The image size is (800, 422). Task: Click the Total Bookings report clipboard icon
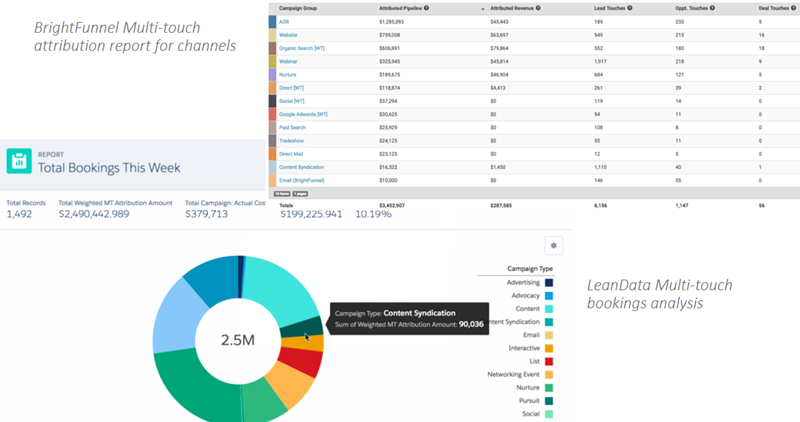19,161
